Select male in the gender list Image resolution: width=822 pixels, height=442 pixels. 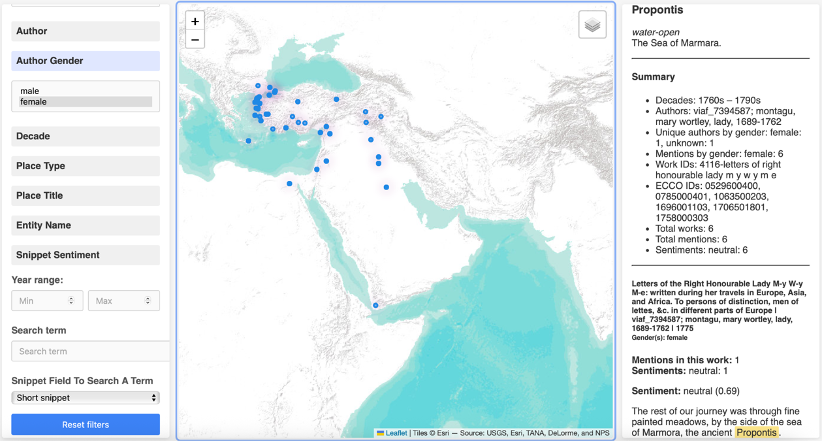click(x=30, y=91)
